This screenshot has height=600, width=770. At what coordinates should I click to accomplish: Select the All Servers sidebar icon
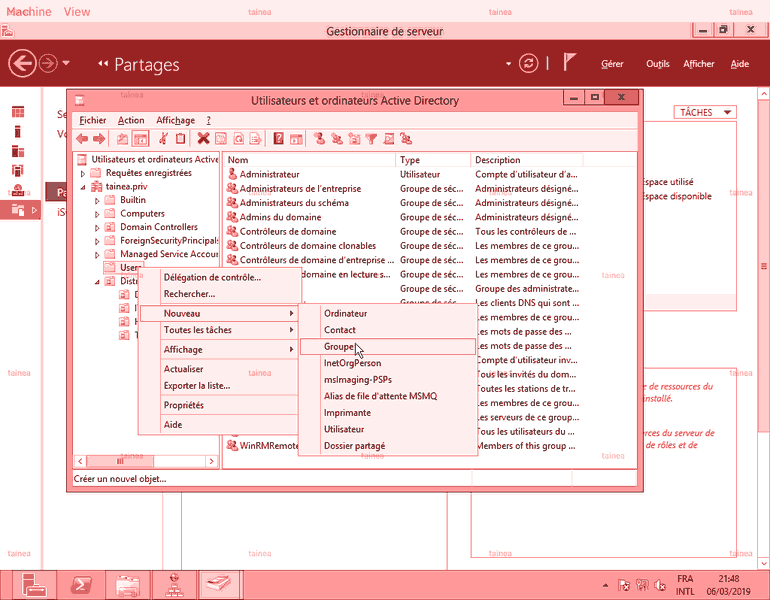click(x=18, y=151)
